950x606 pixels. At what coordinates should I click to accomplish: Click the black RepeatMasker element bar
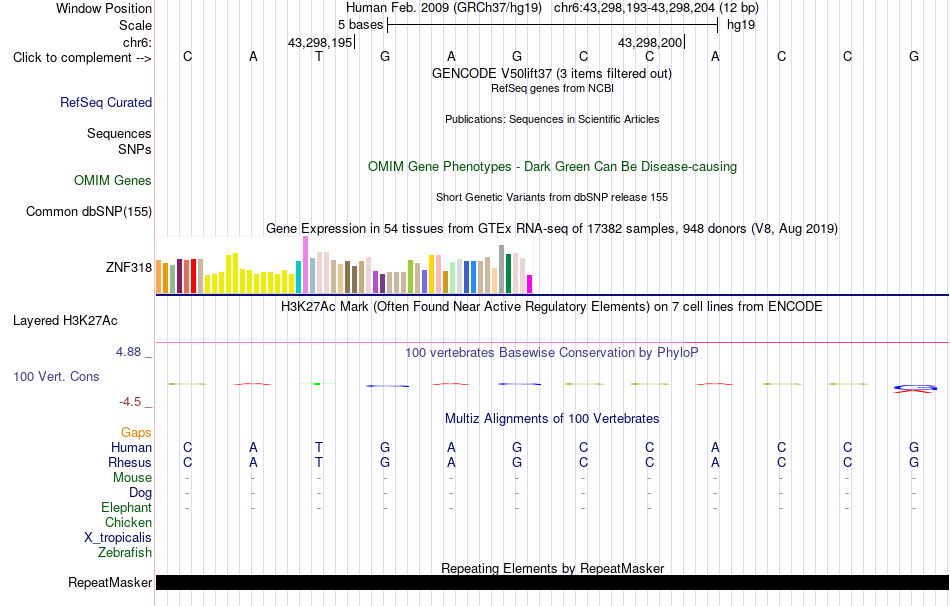point(552,582)
